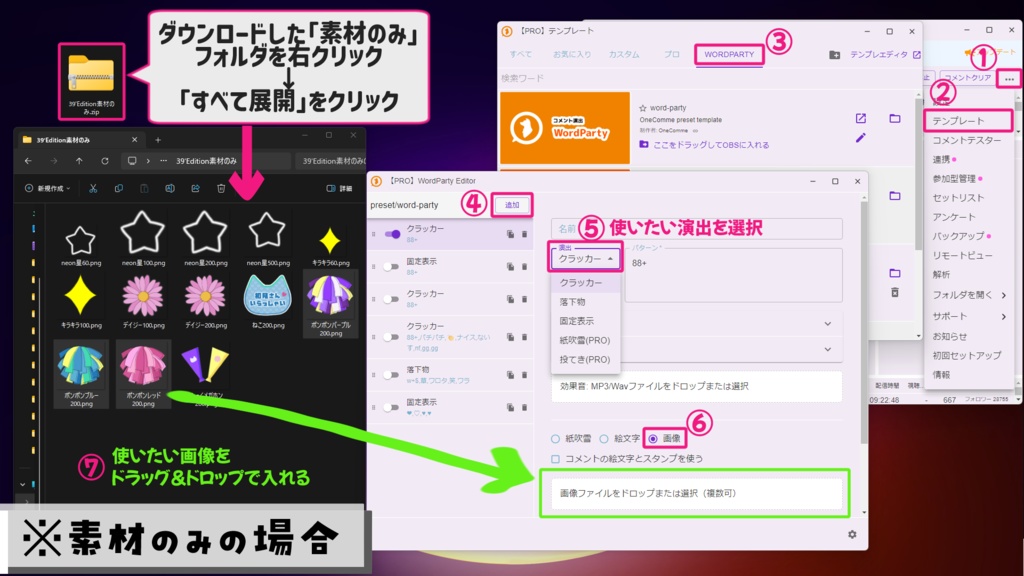Expand the collapsed section chevron in the editor

click(x=827, y=323)
